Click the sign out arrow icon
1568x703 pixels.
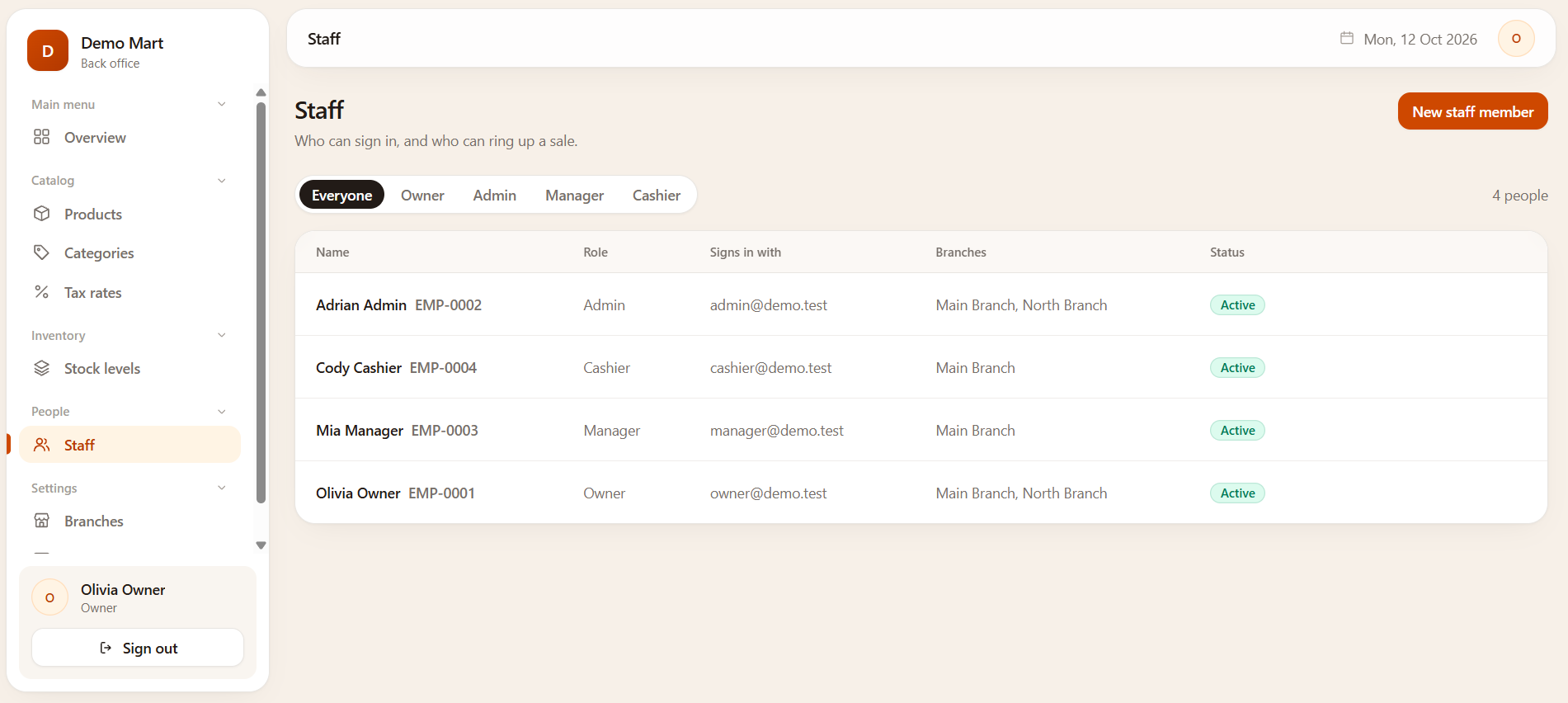tap(106, 648)
